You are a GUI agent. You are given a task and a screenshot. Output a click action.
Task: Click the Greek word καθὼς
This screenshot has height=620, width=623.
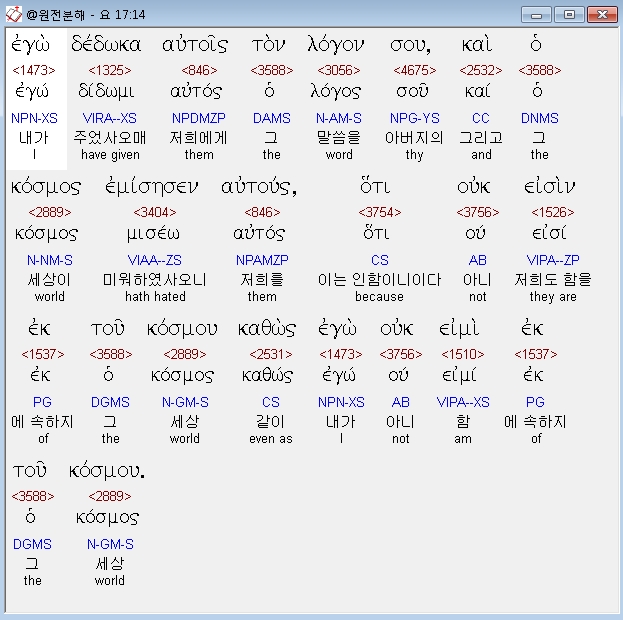(x=267, y=329)
